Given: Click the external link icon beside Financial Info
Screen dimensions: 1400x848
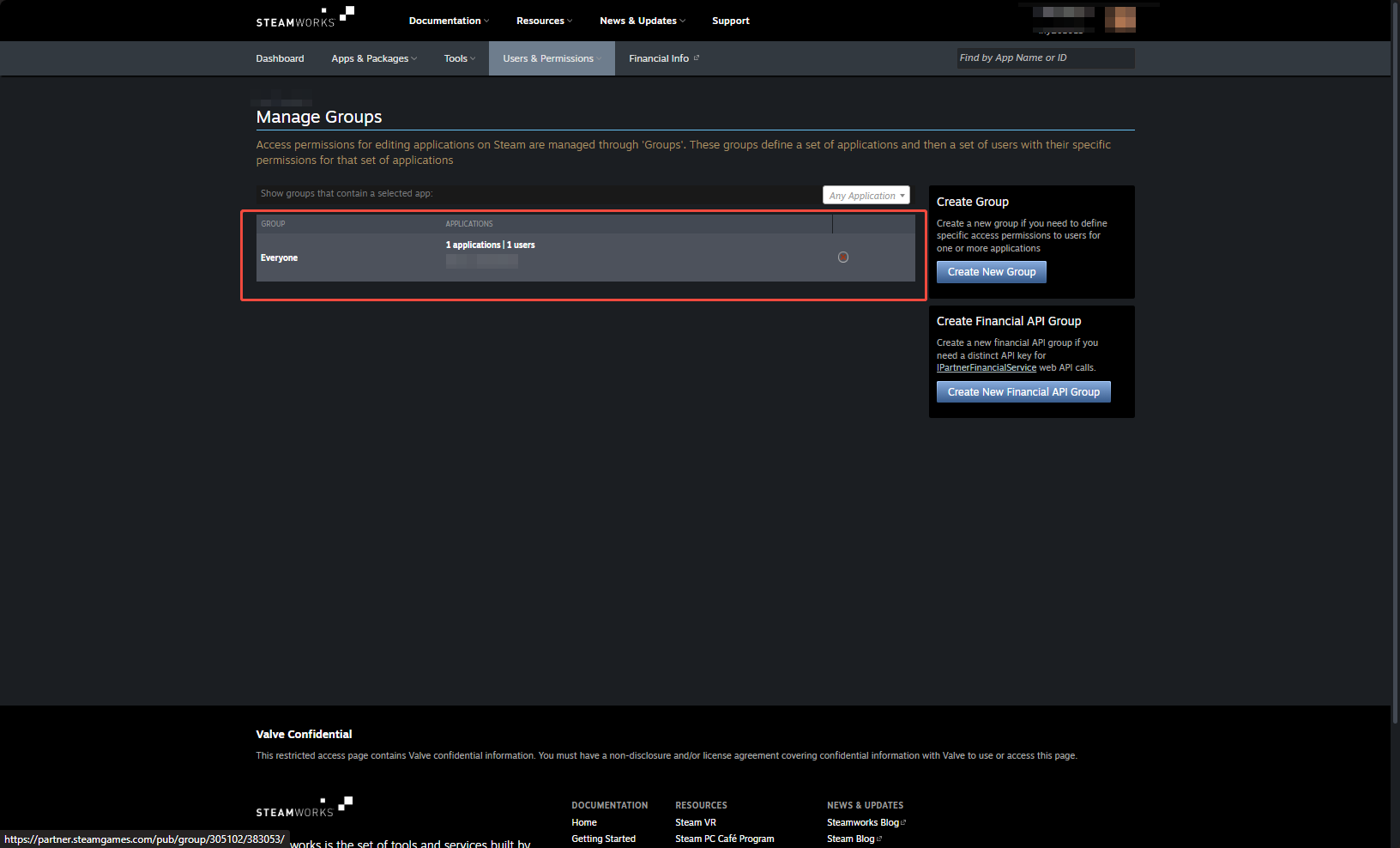Looking at the screenshot, I should (697, 58).
